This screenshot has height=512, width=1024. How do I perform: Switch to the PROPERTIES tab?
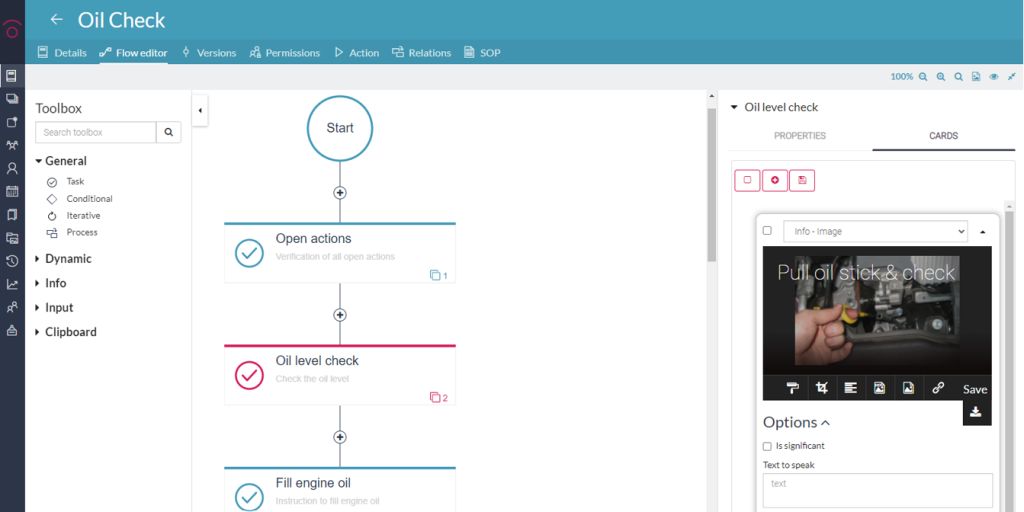(800, 136)
